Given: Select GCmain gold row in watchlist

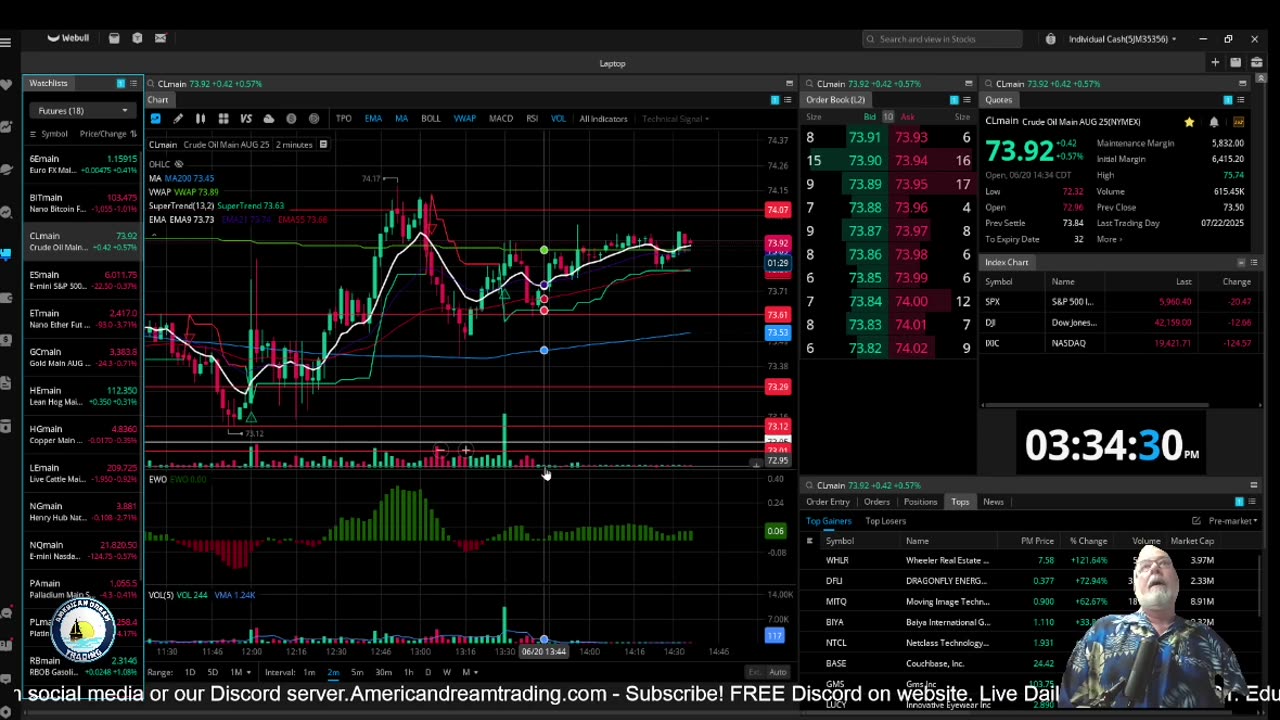Looking at the screenshot, I should click(83, 357).
